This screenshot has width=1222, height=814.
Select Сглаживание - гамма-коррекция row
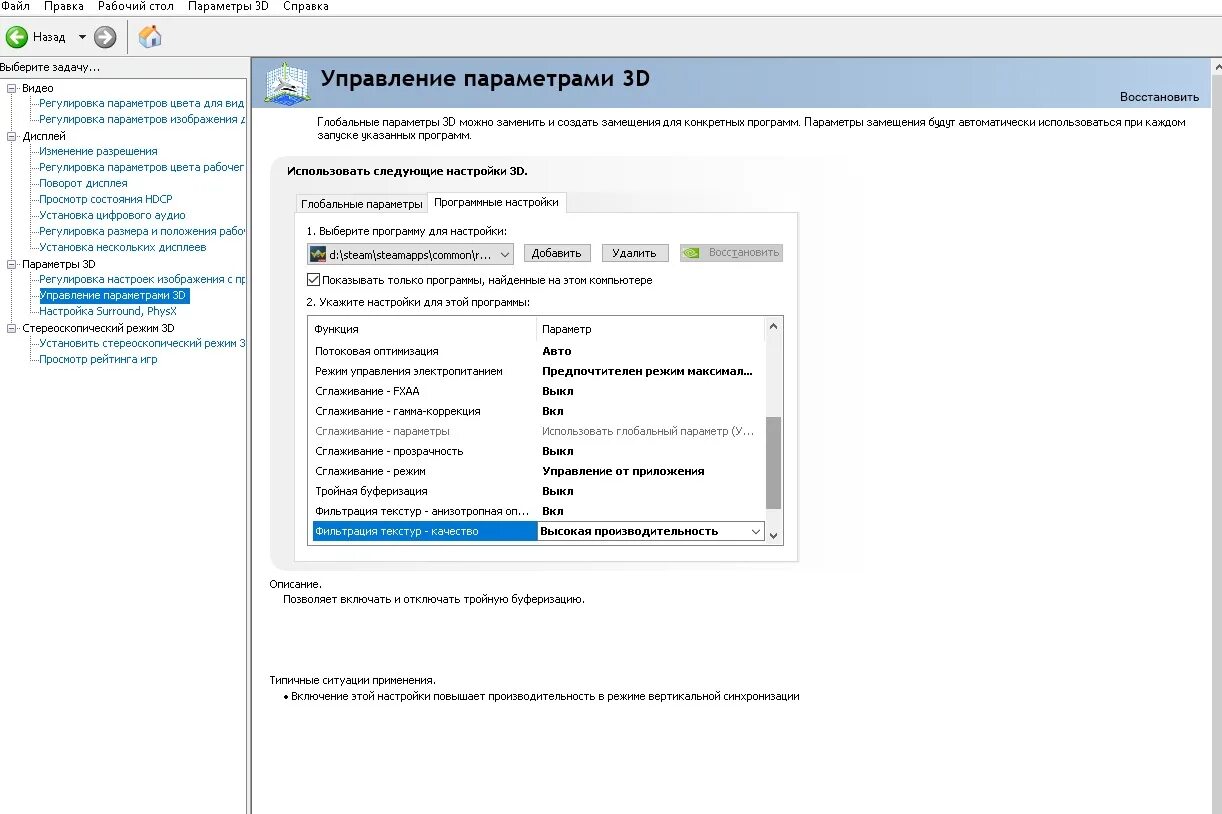pyautogui.click(x=538, y=411)
